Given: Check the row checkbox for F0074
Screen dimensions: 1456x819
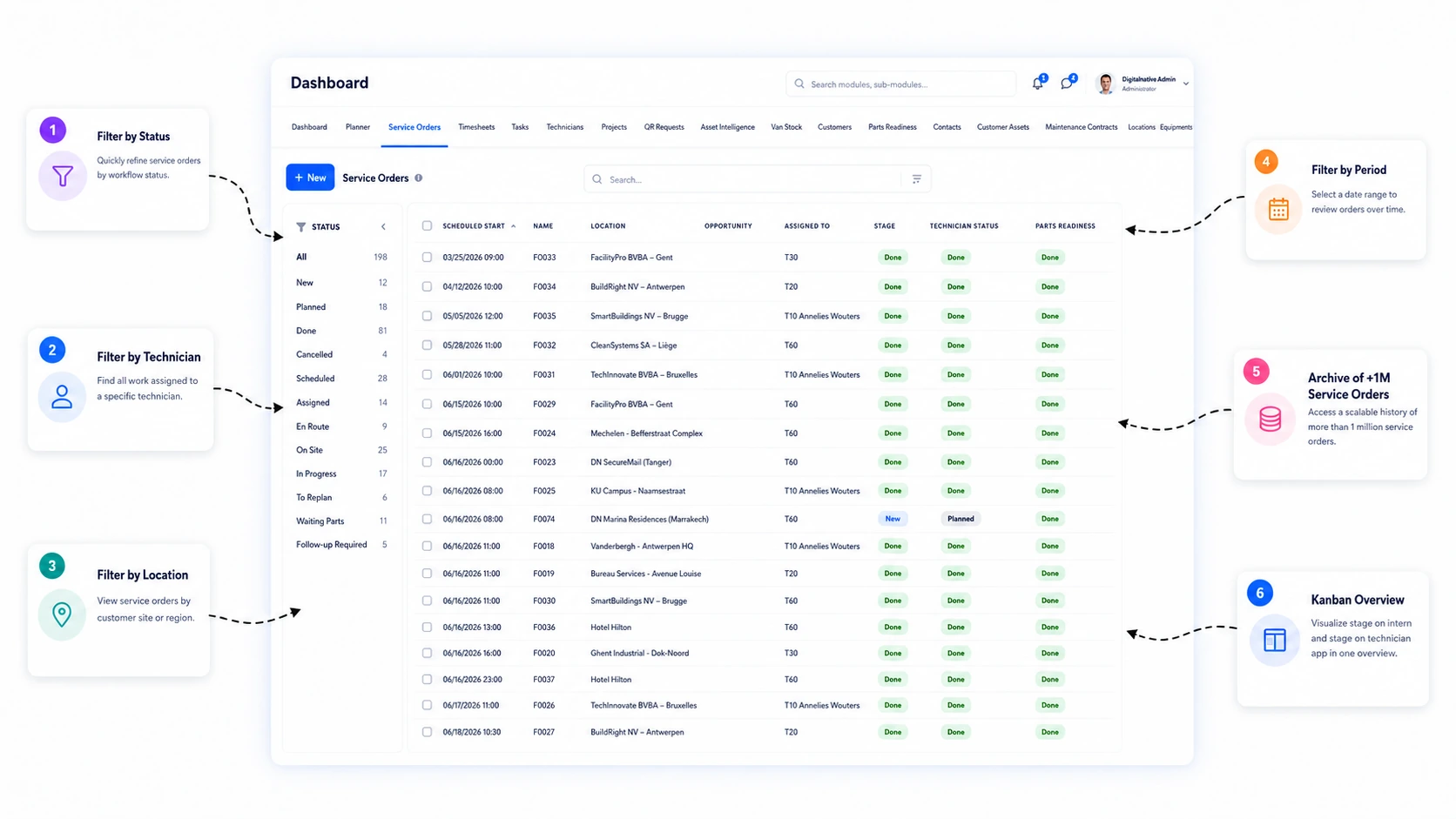Looking at the screenshot, I should (x=427, y=519).
